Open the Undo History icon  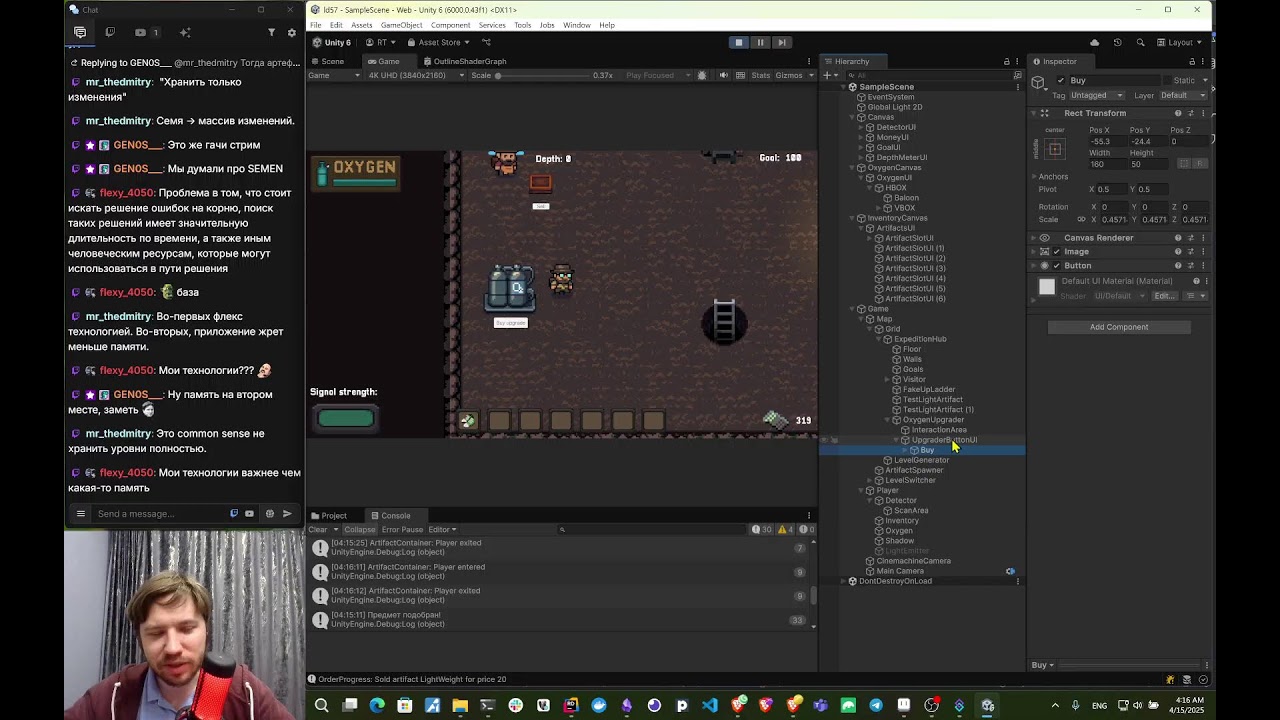1117,42
